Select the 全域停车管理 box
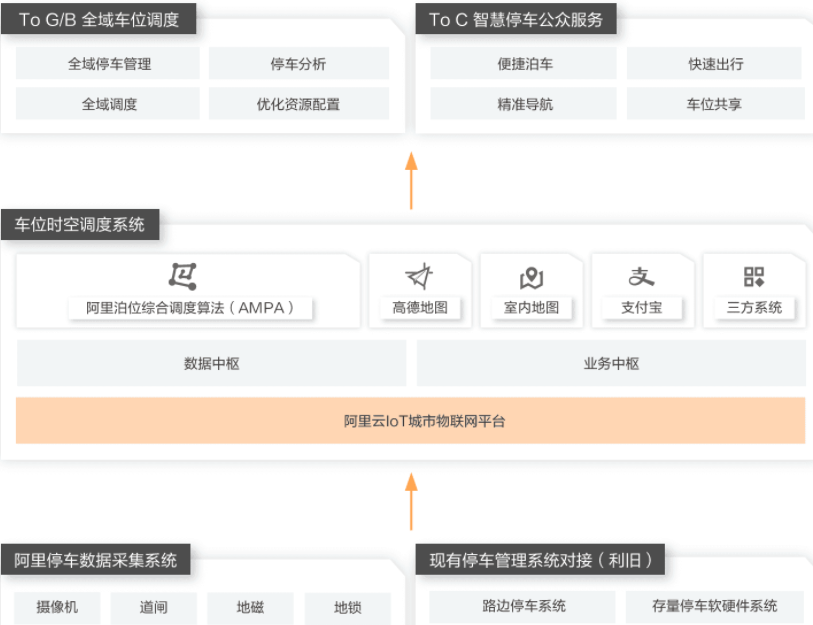This screenshot has height=625, width=813. (108, 63)
